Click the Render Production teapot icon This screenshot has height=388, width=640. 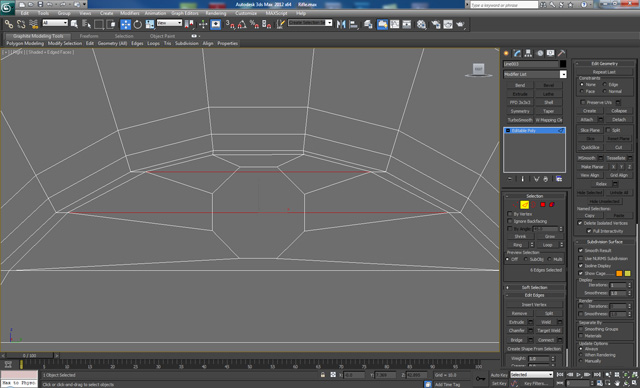[460, 24]
